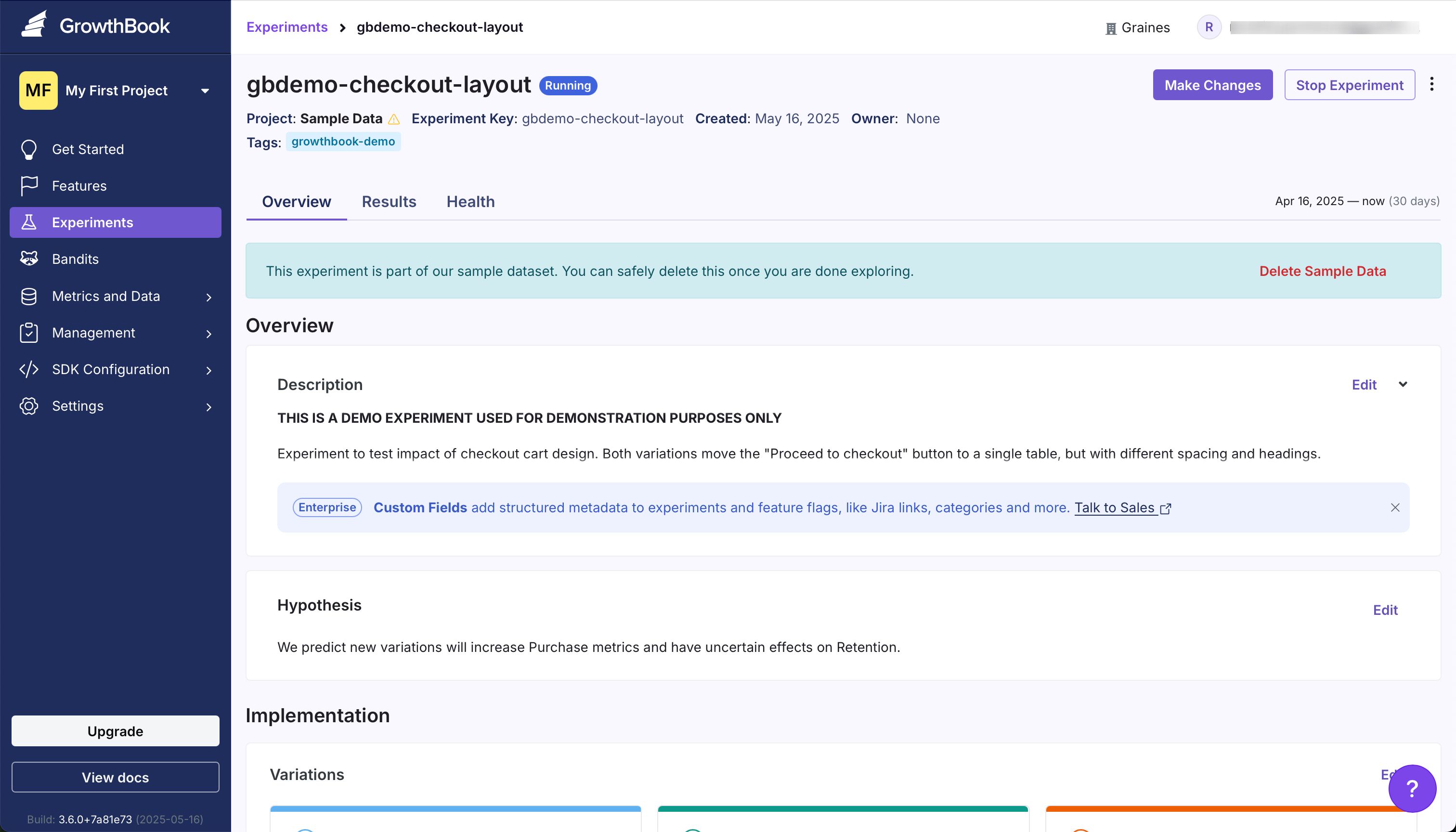Dismiss the Enterprise Custom Fields banner

coord(1395,507)
